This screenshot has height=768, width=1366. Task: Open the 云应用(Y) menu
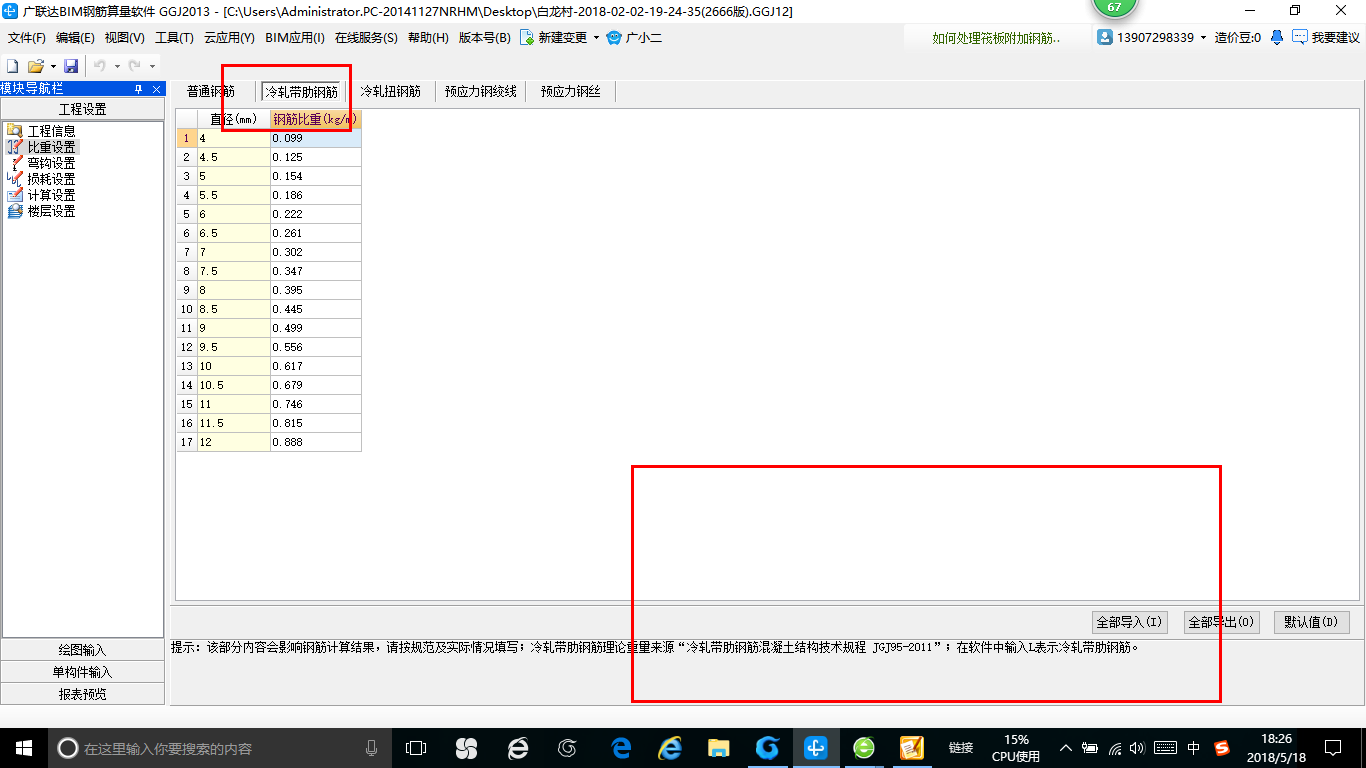(x=229, y=38)
